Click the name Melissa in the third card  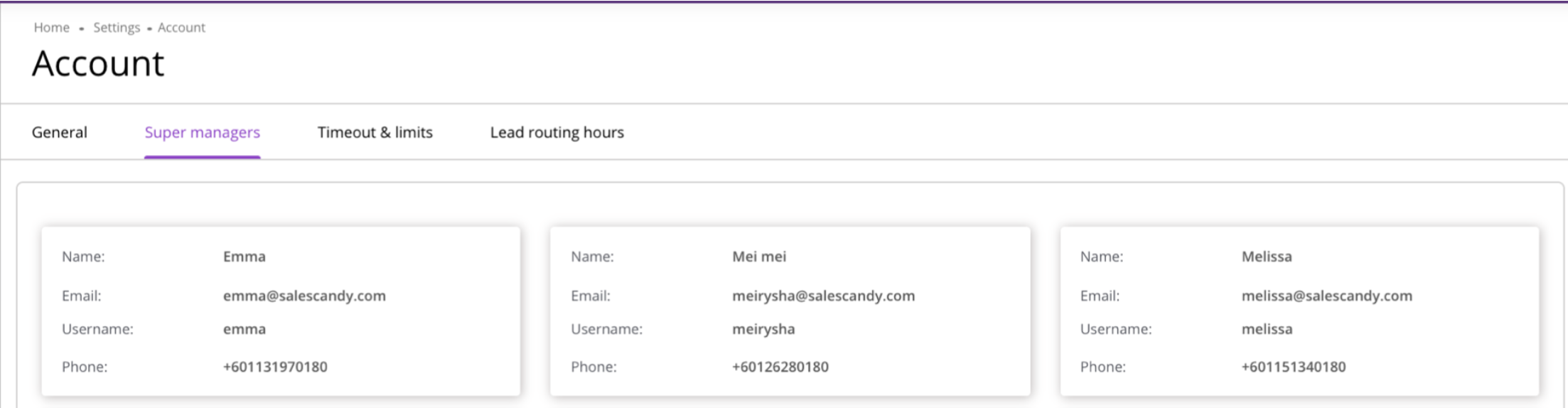[x=1266, y=257]
